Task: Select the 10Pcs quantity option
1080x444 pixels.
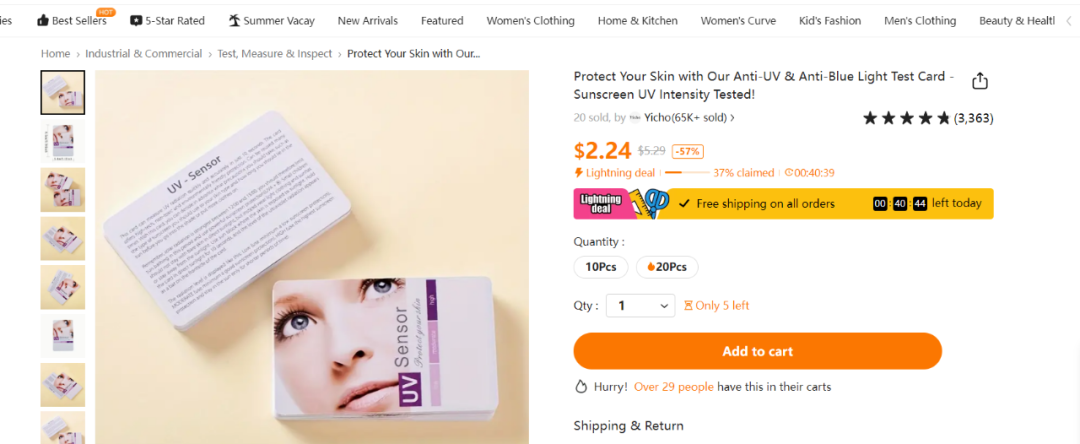Action: (601, 267)
